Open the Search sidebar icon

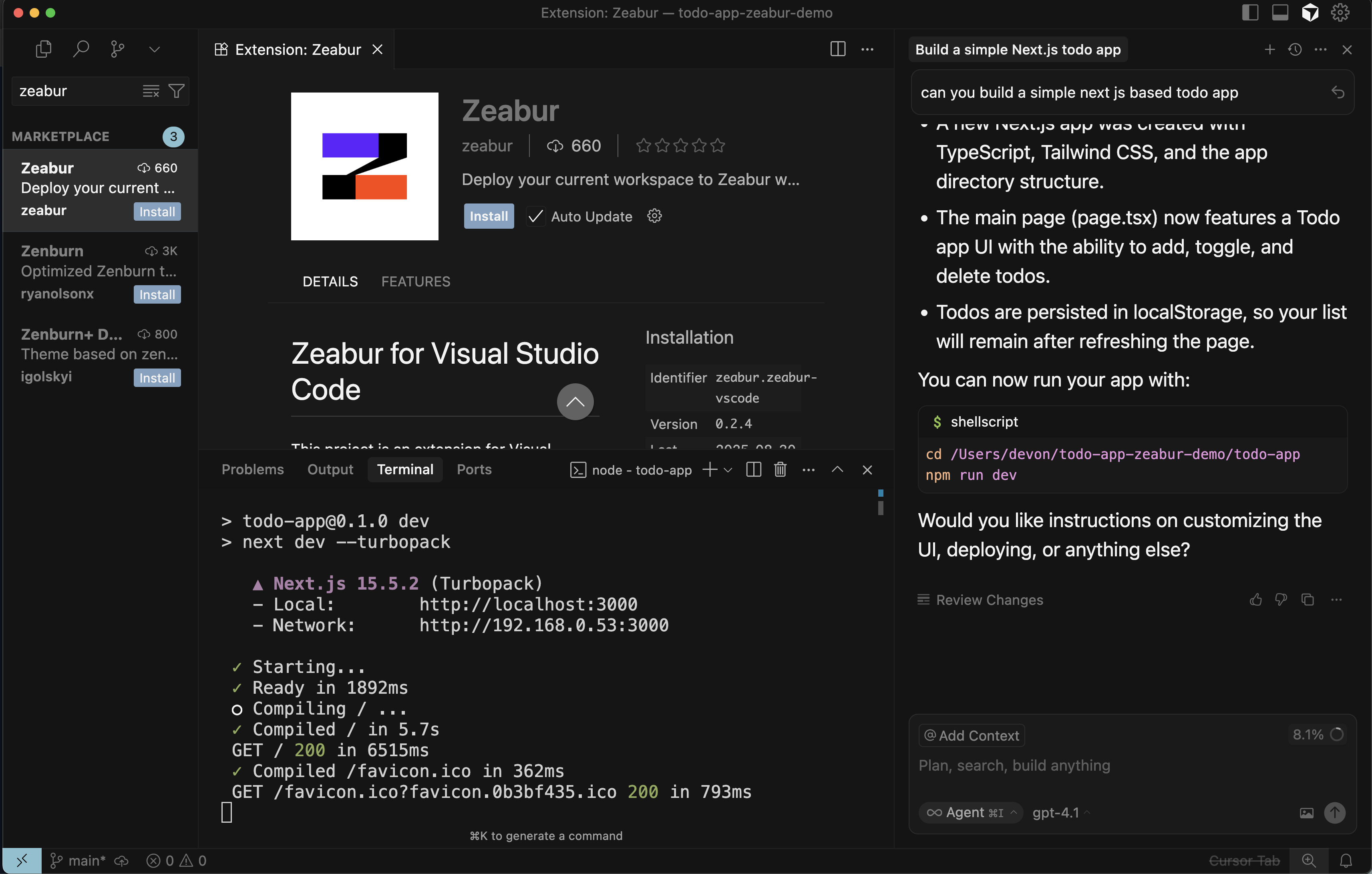[x=81, y=49]
